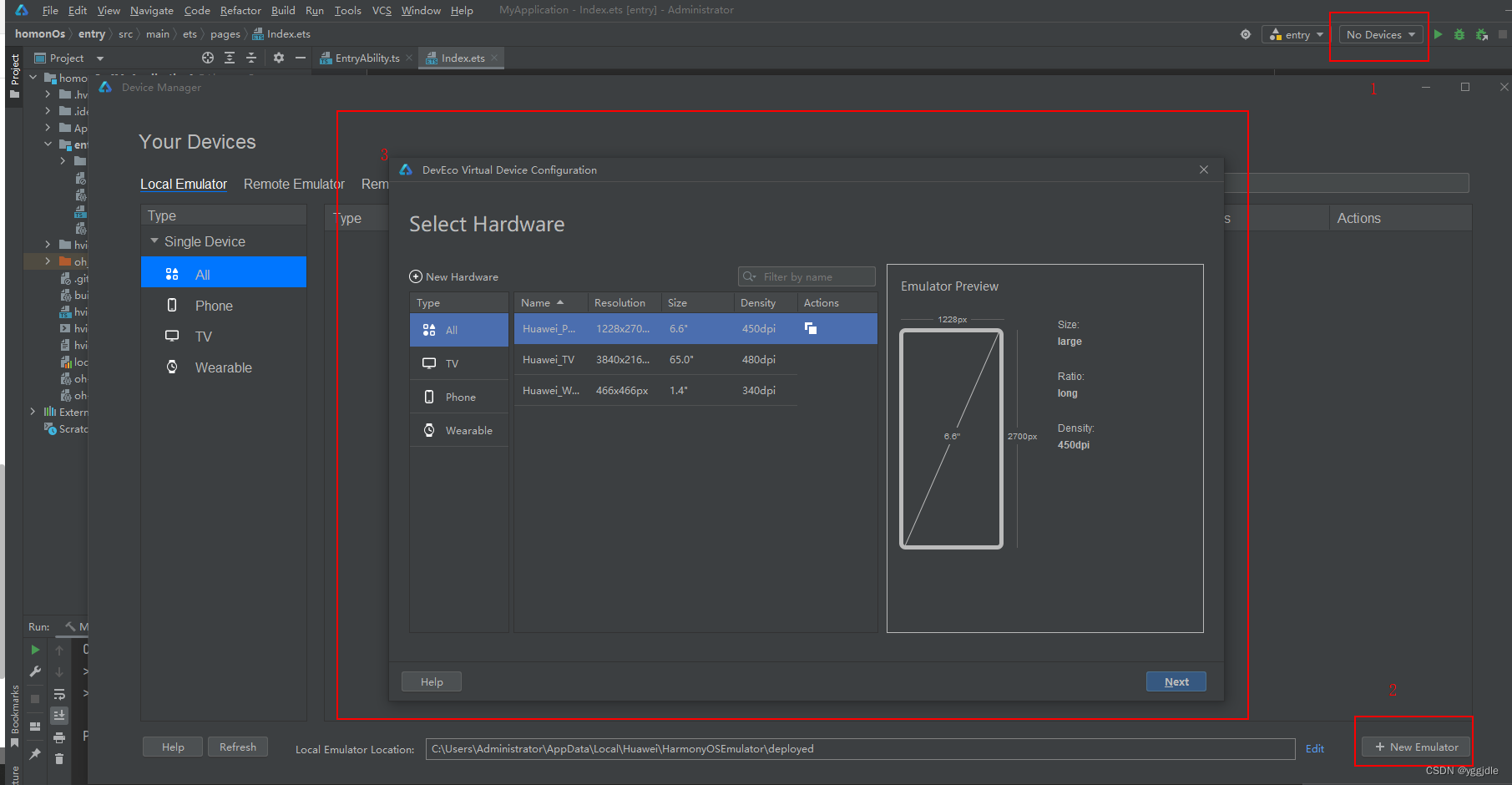Open the Tools menu

(x=347, y=10)
